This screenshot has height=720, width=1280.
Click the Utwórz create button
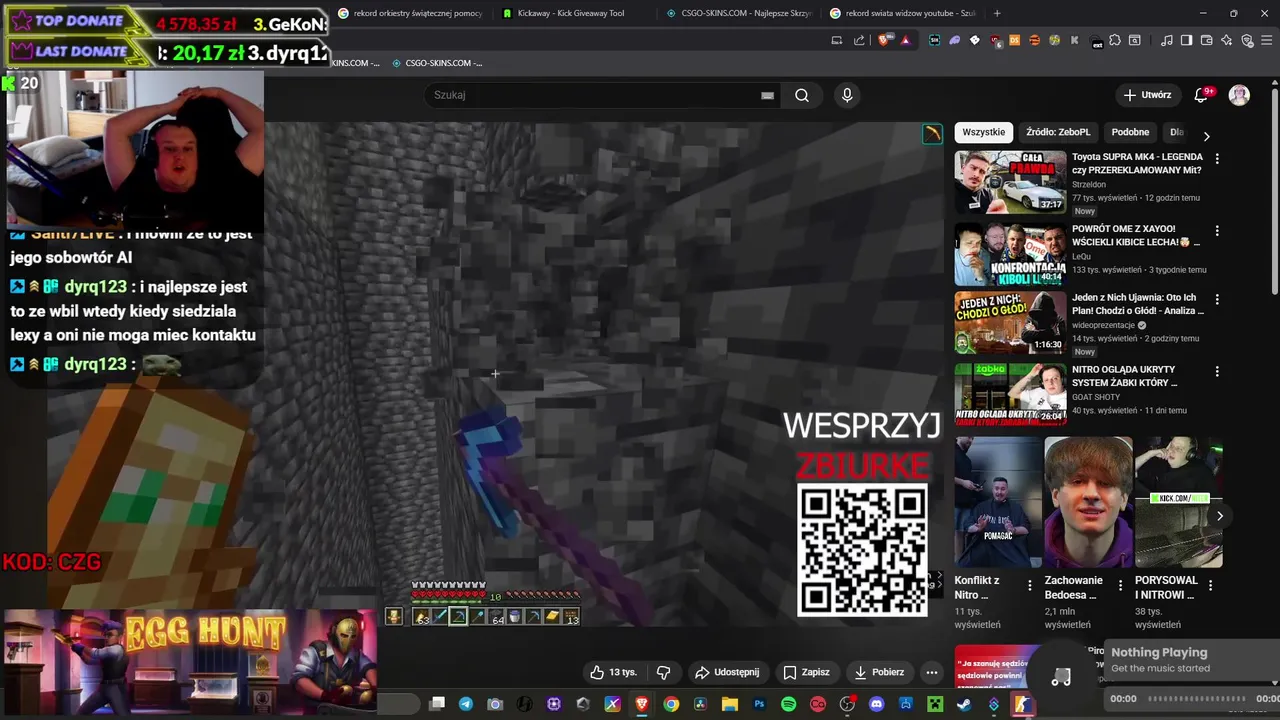[x=1147, y=95]
